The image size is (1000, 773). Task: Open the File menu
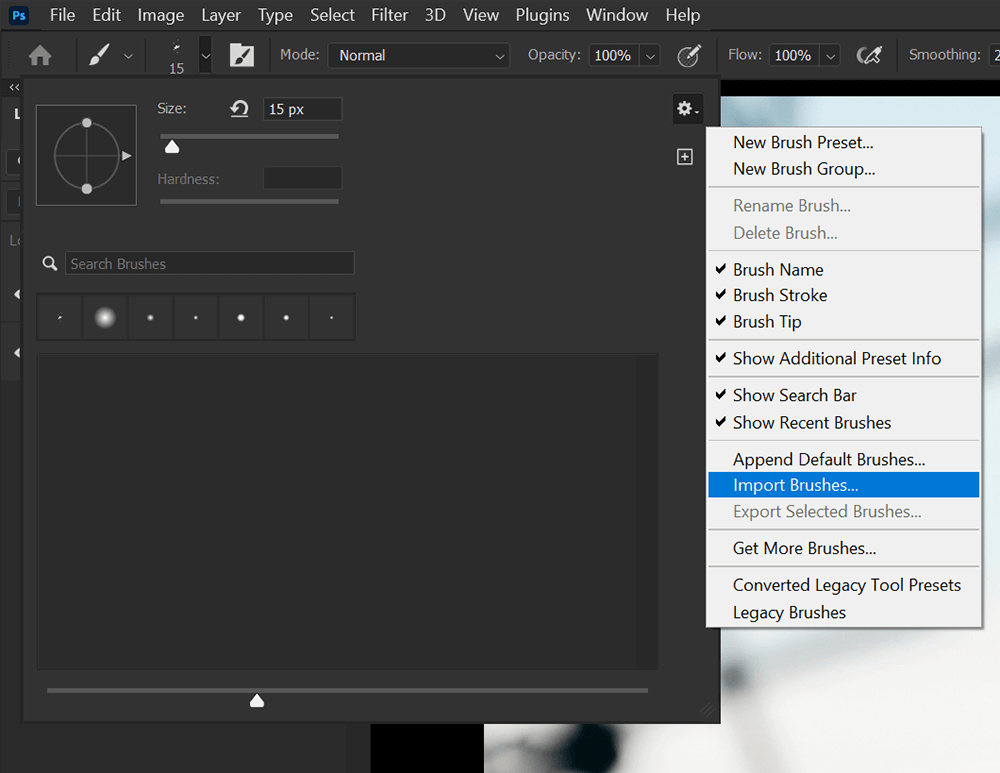pyautogui.click(x=62, y=15)
